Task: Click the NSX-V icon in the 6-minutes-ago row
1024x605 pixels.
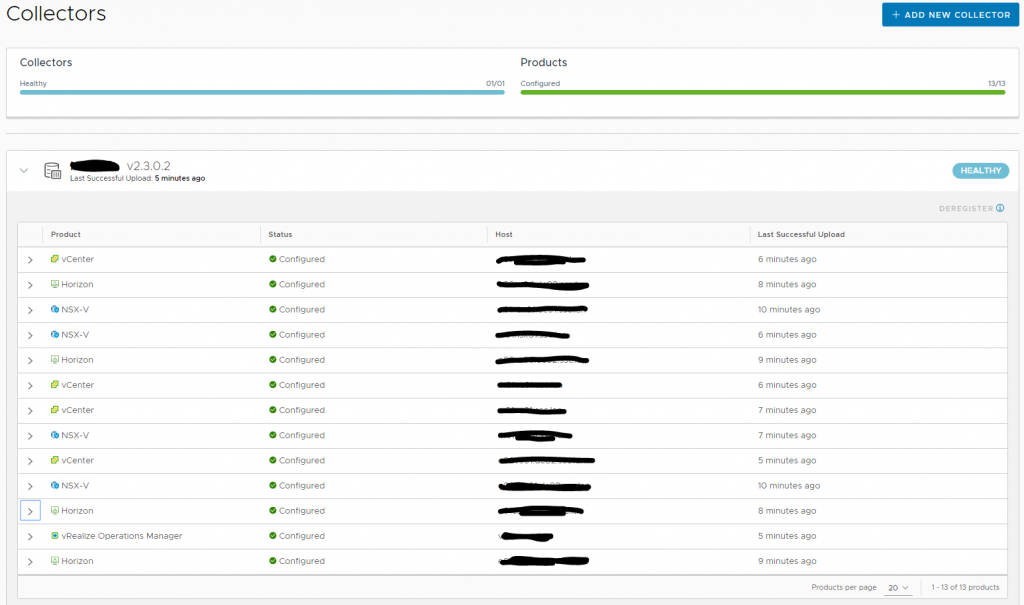Action: click(55, 335)
